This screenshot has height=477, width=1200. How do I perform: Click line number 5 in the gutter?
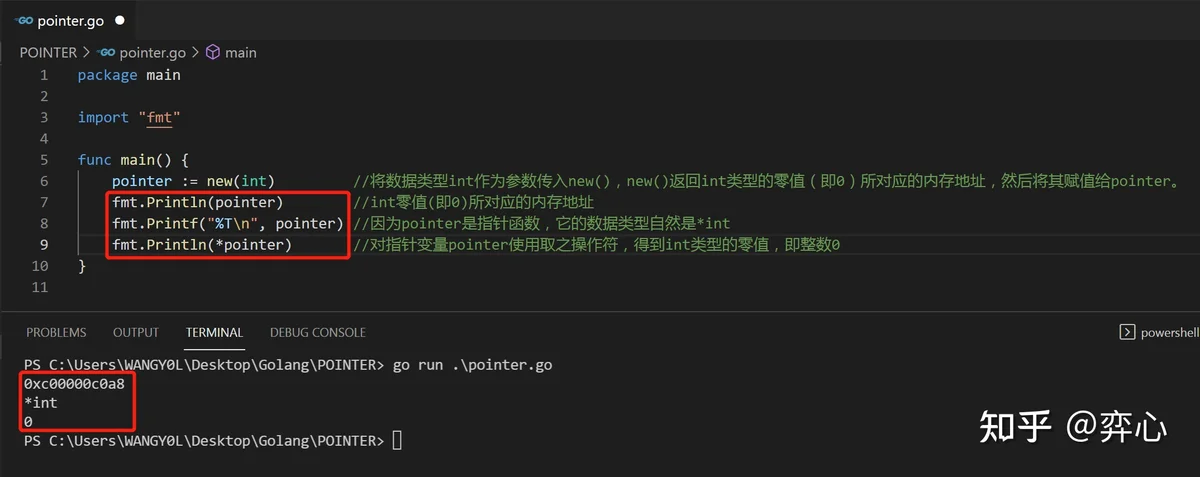43,160
